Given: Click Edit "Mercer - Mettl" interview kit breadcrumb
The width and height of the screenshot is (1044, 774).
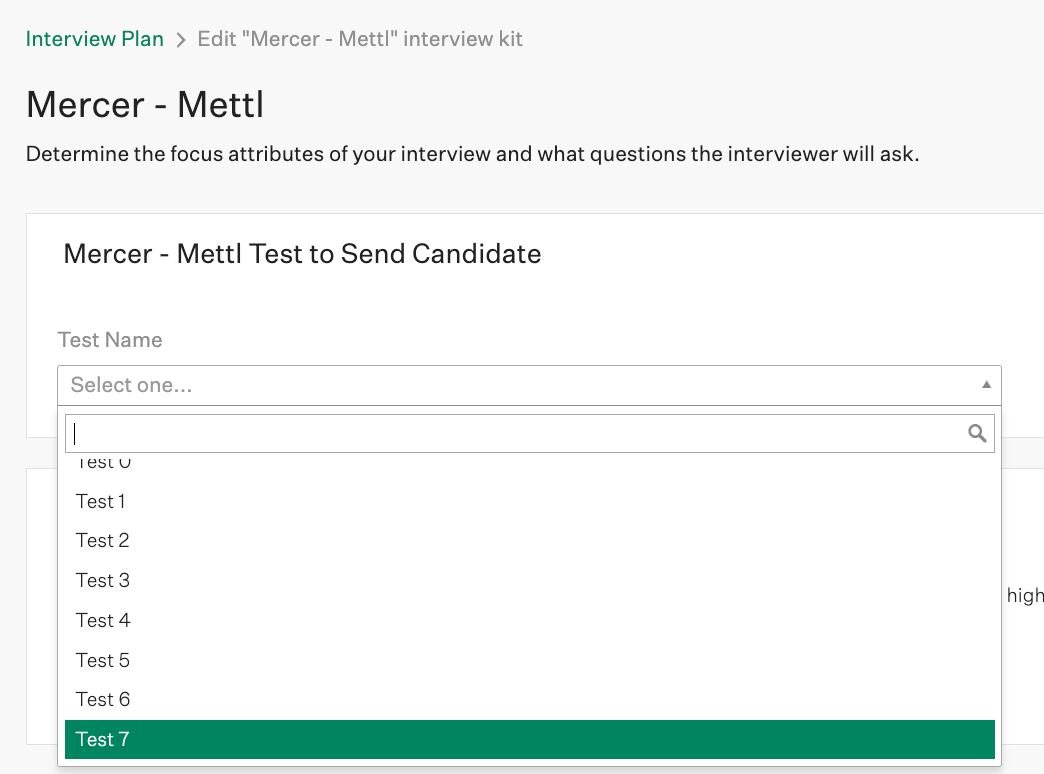Looking at the screenshot, I should click(x=360, y=39).
